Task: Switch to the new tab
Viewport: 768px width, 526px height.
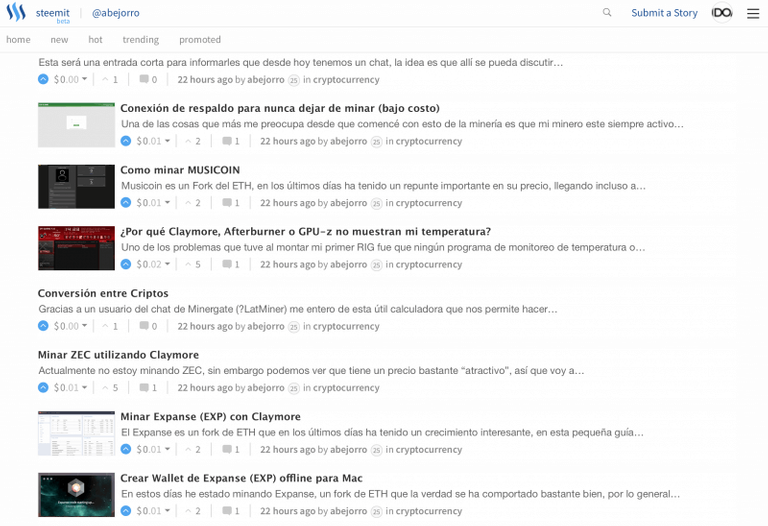Action: [x=59, y=40]
